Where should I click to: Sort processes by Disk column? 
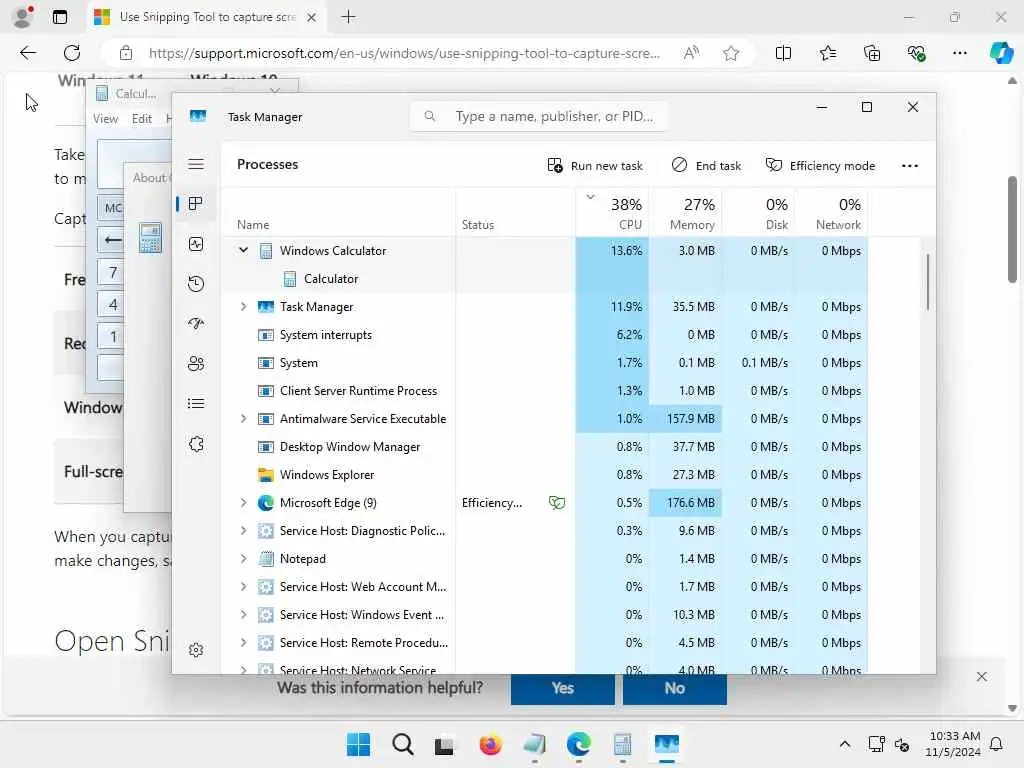coord(759,213)
